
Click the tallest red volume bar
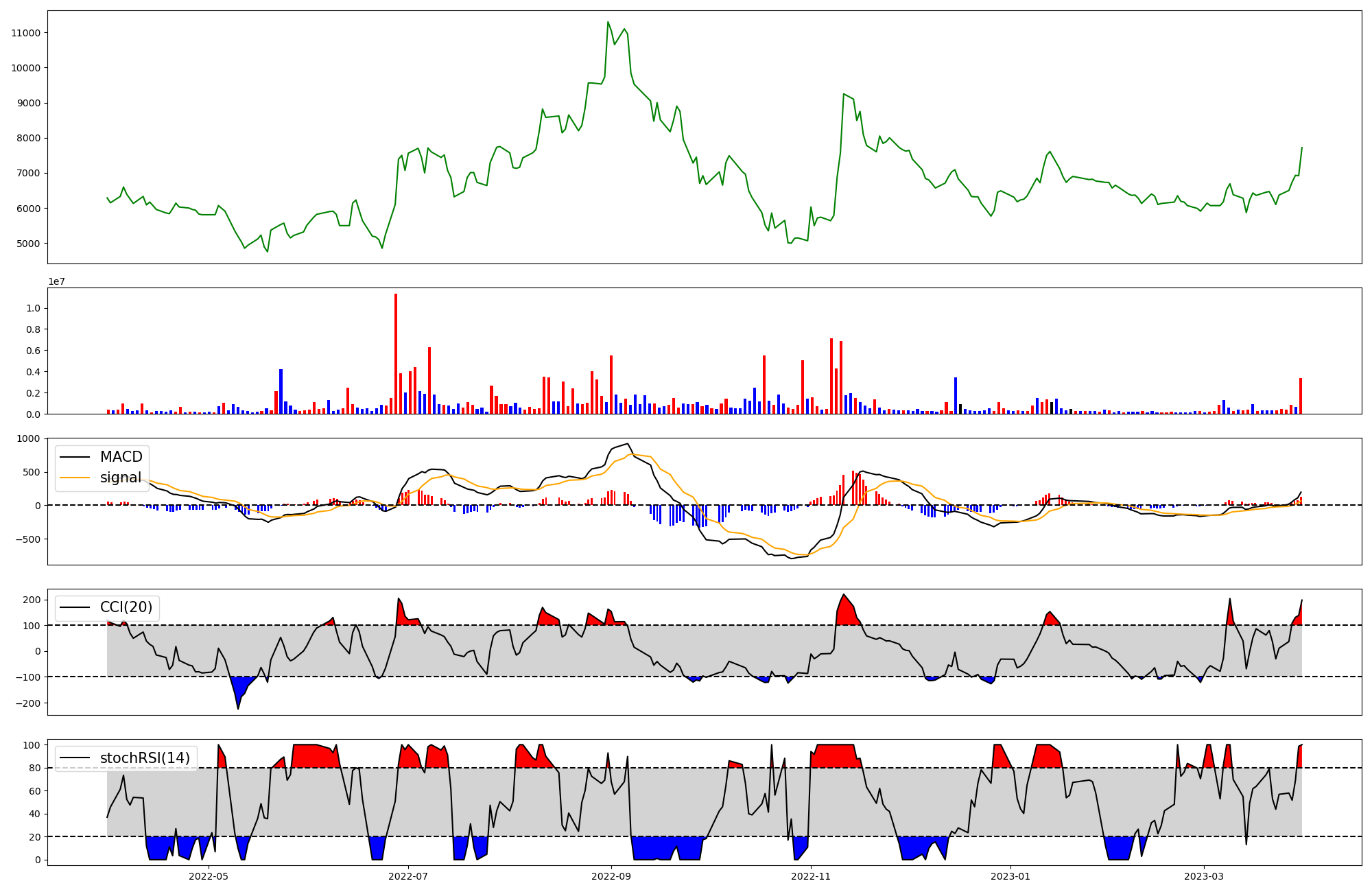coord(396,353)
